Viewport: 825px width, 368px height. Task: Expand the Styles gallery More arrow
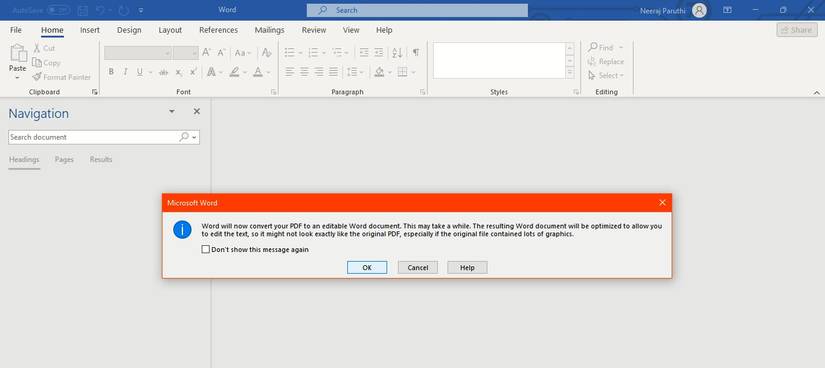(569, 73)
